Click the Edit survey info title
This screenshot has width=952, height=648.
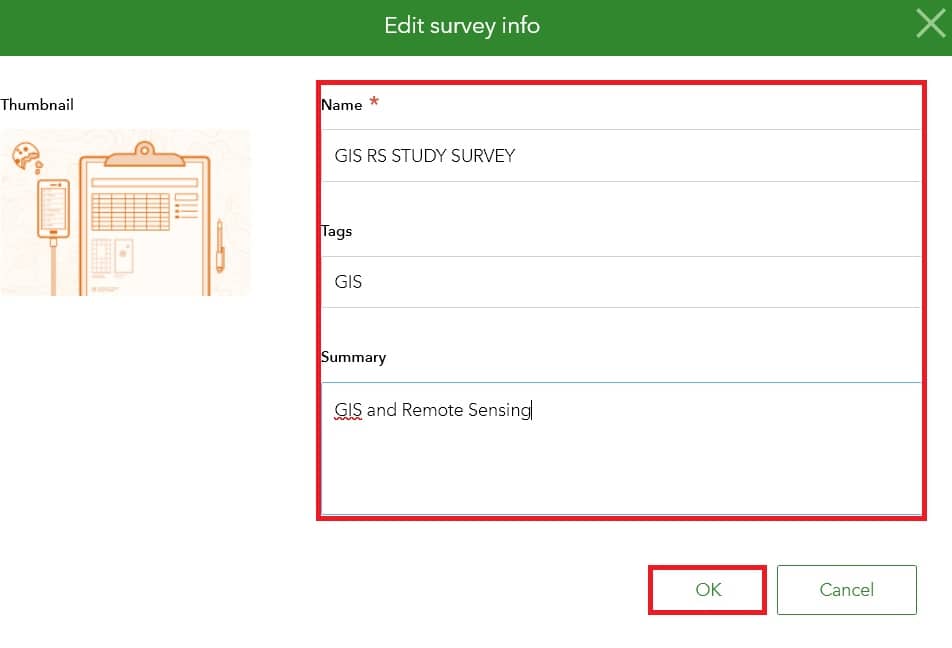(x=462, y=26)
